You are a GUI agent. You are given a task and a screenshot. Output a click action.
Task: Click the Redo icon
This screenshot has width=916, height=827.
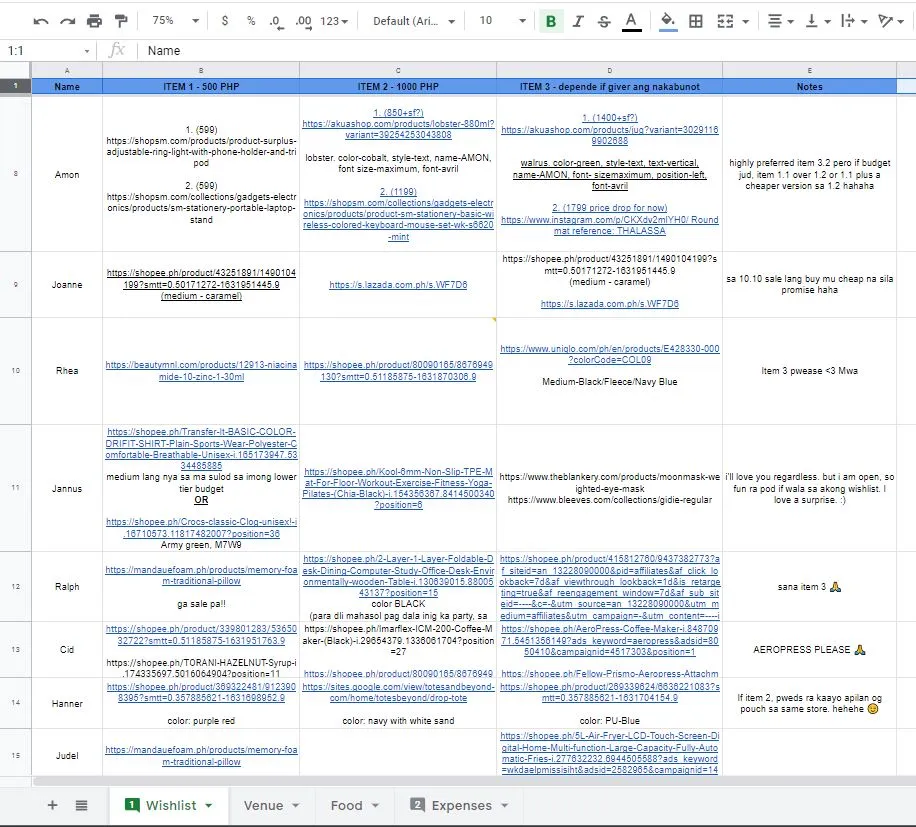point(67,22)
